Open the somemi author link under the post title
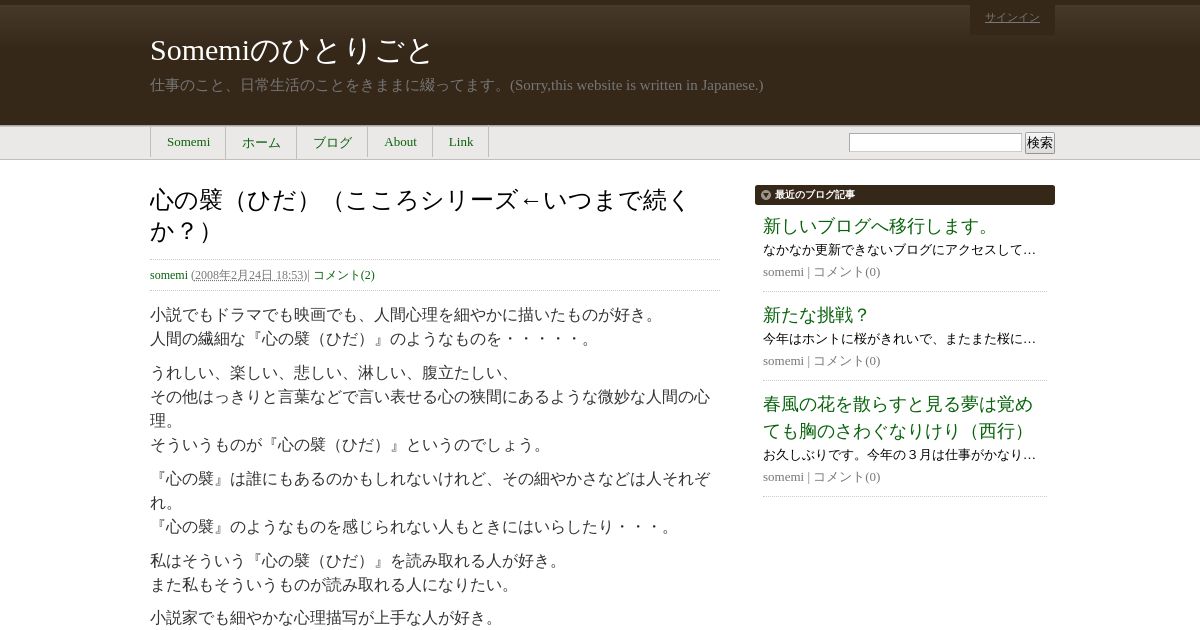 [169, 275]
